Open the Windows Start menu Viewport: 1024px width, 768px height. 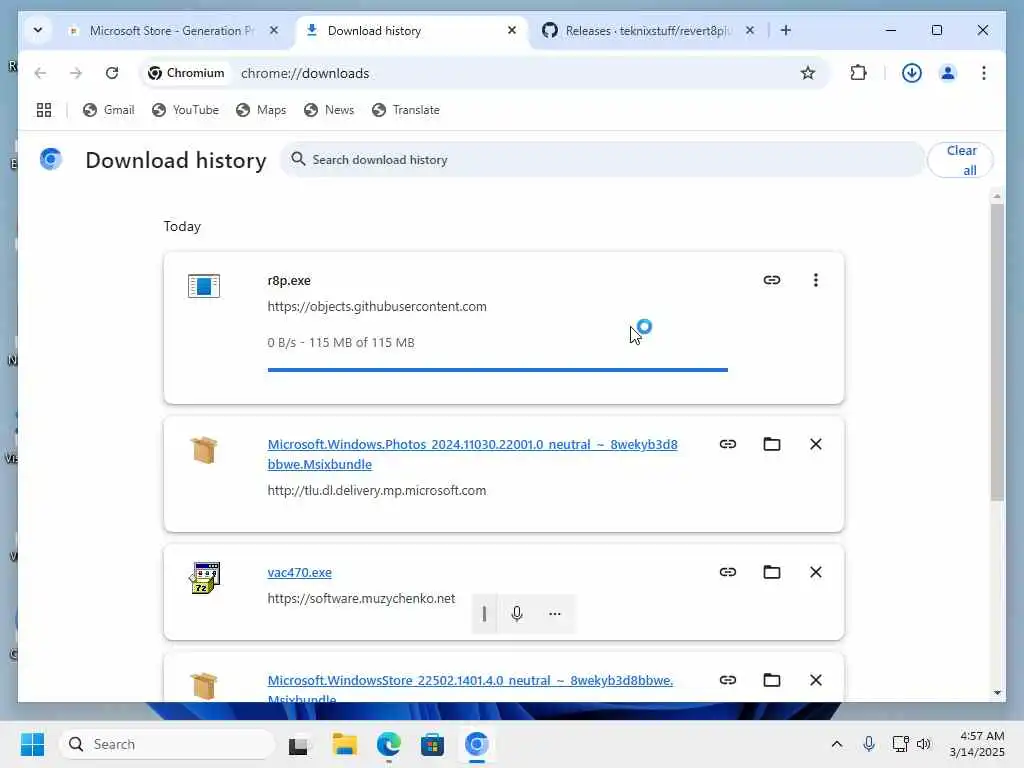click(33, 744)
